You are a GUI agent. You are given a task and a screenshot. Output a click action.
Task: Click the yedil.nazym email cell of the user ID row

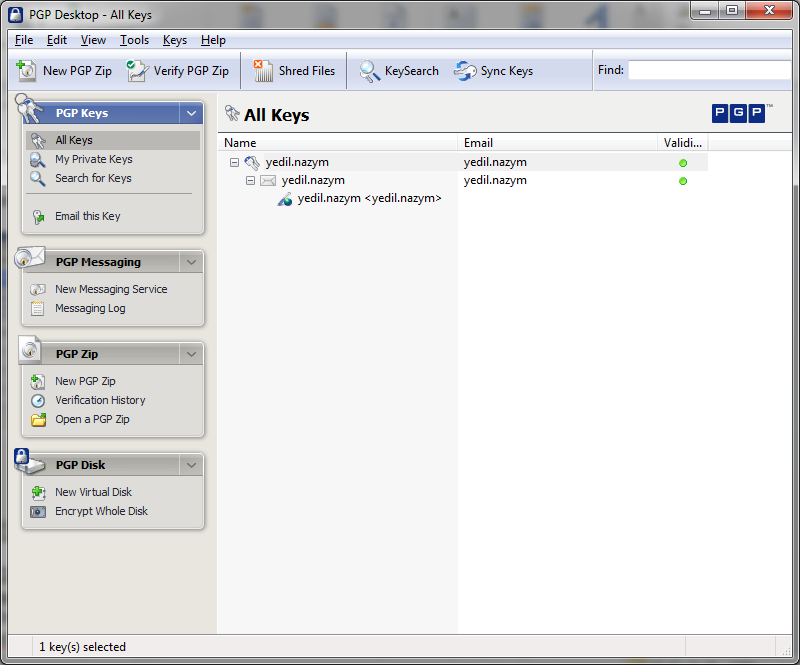tap(495, 180)
